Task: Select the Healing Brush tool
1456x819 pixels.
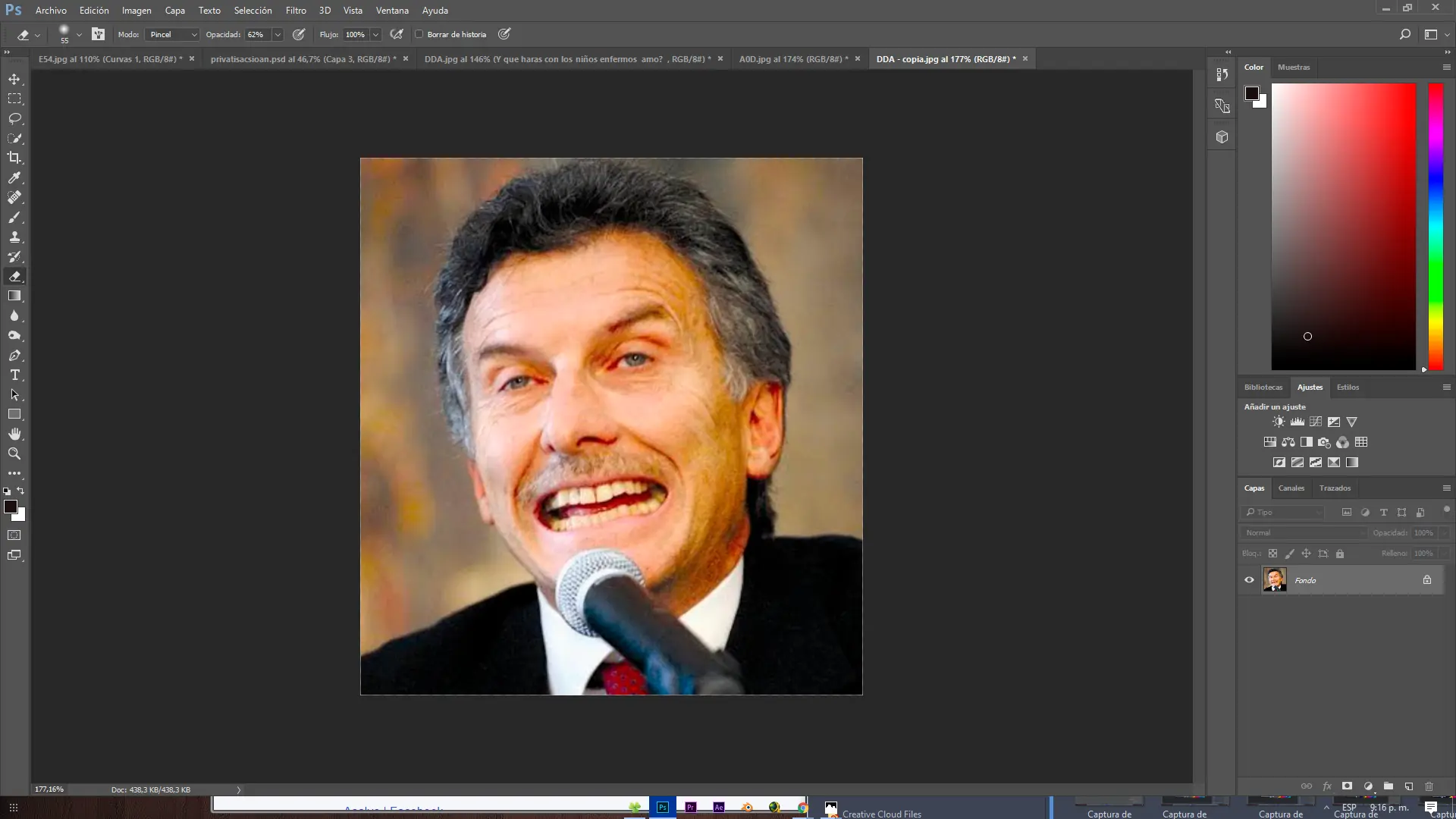Action: point(14,197)
